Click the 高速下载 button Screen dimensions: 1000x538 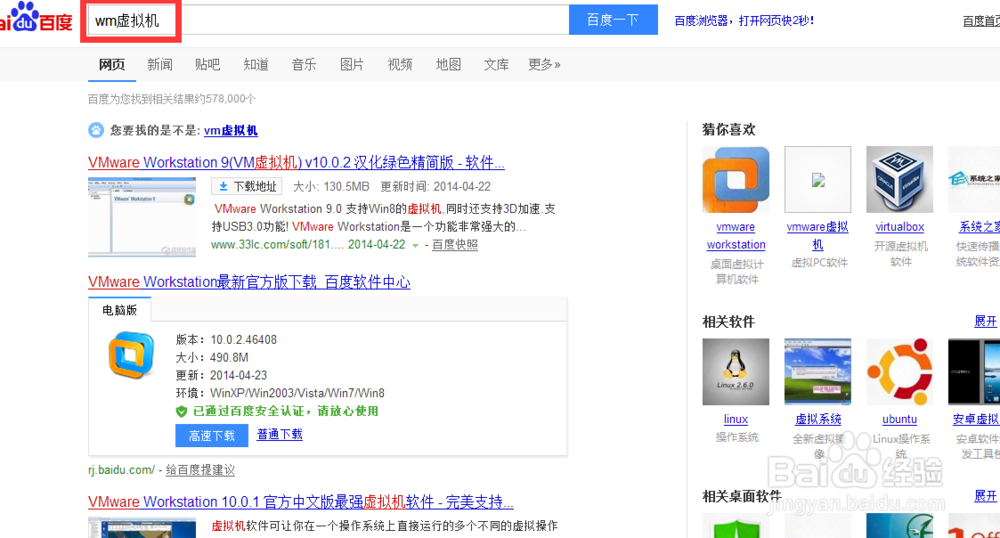(x=212, y=435)
